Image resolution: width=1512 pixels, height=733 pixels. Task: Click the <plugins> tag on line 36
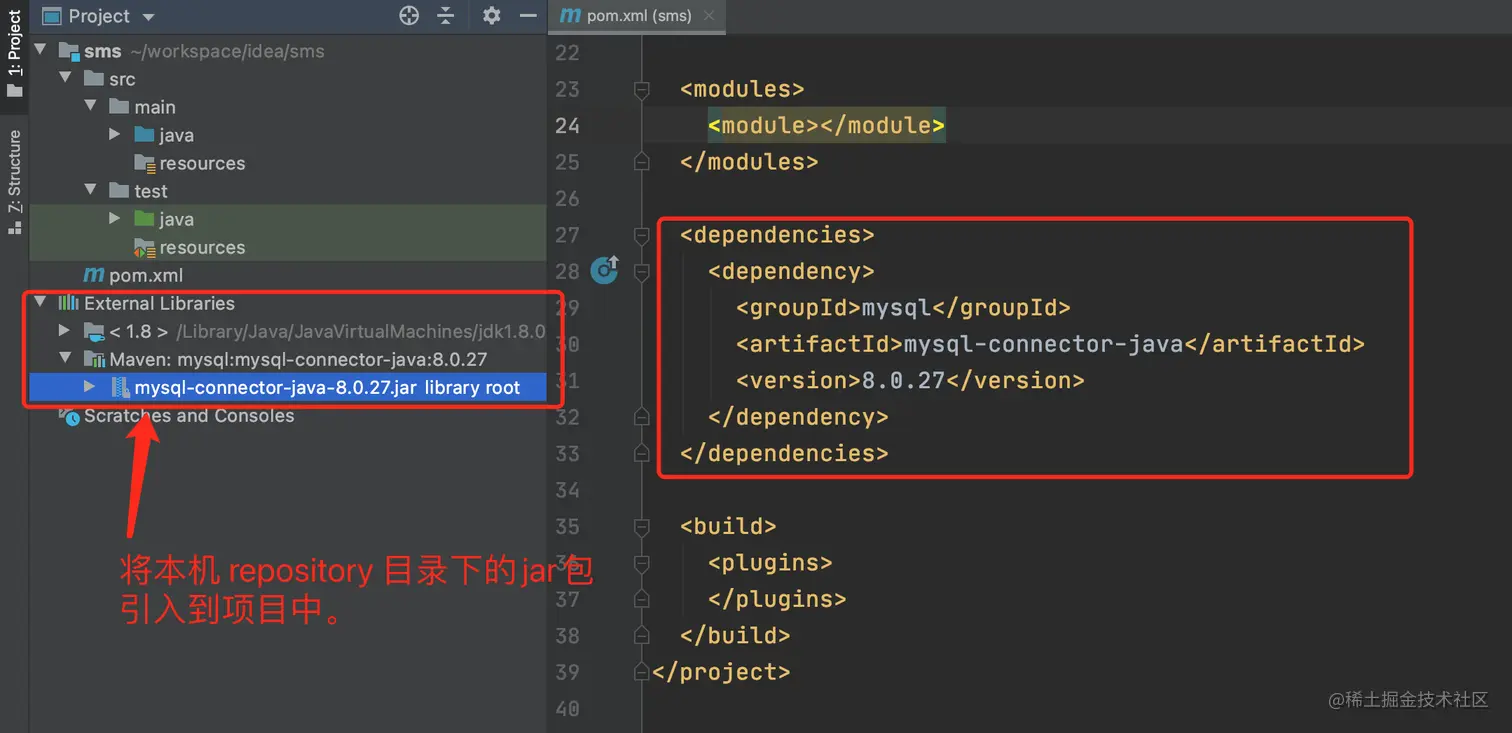coord(770,563)
